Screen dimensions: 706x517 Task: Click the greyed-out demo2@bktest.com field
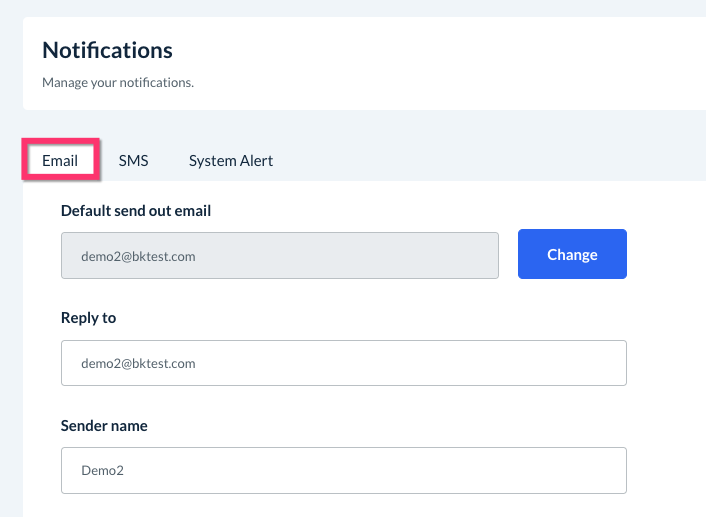[280, 255]
